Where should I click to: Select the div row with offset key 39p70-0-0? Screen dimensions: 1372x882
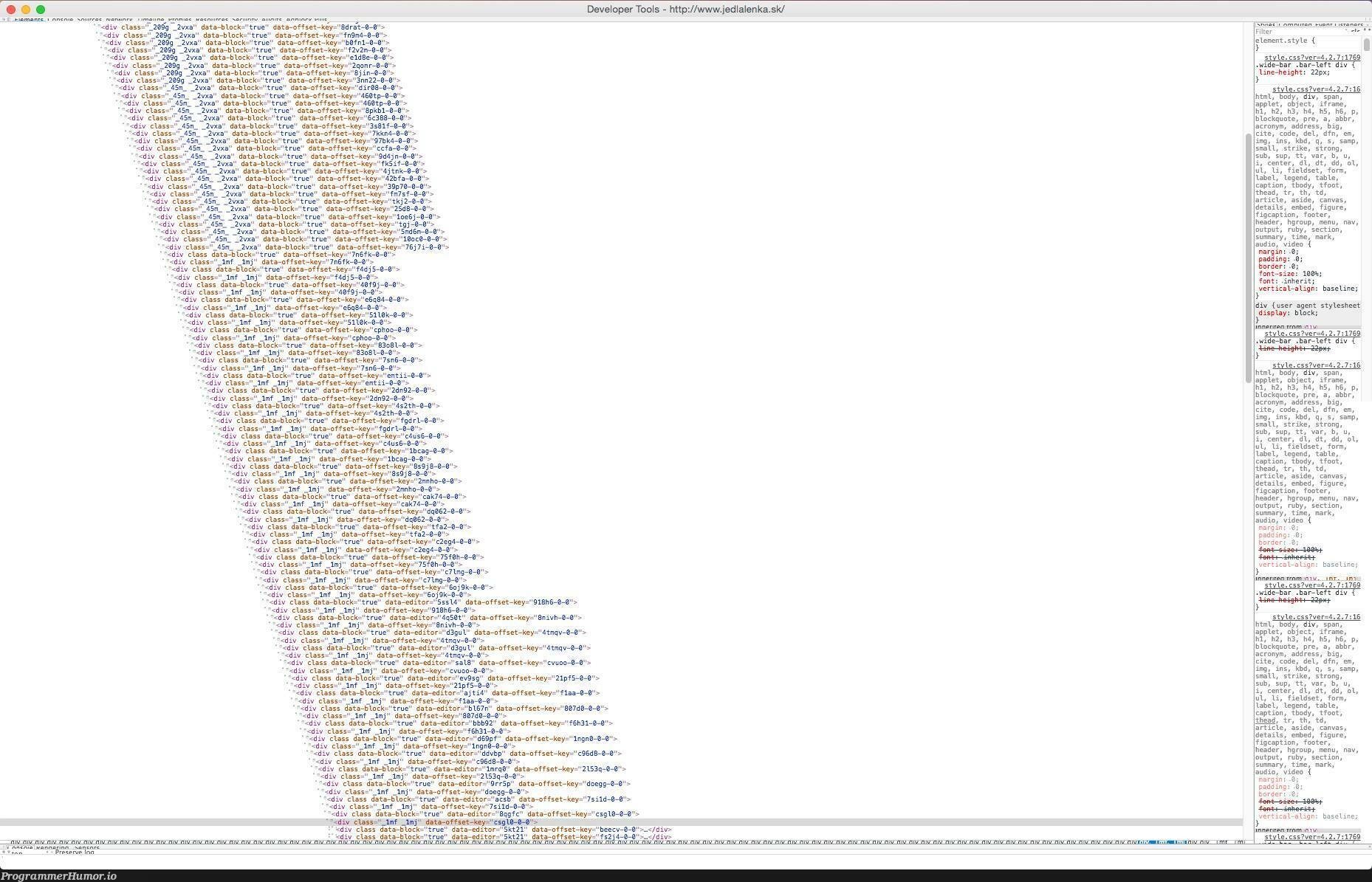291,187
